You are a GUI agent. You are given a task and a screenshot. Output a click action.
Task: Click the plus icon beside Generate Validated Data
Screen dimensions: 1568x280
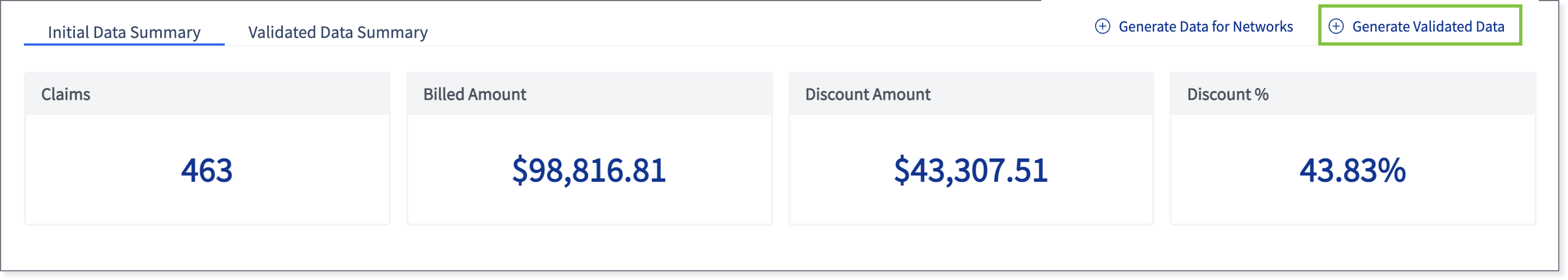(x=1336, y=26)
